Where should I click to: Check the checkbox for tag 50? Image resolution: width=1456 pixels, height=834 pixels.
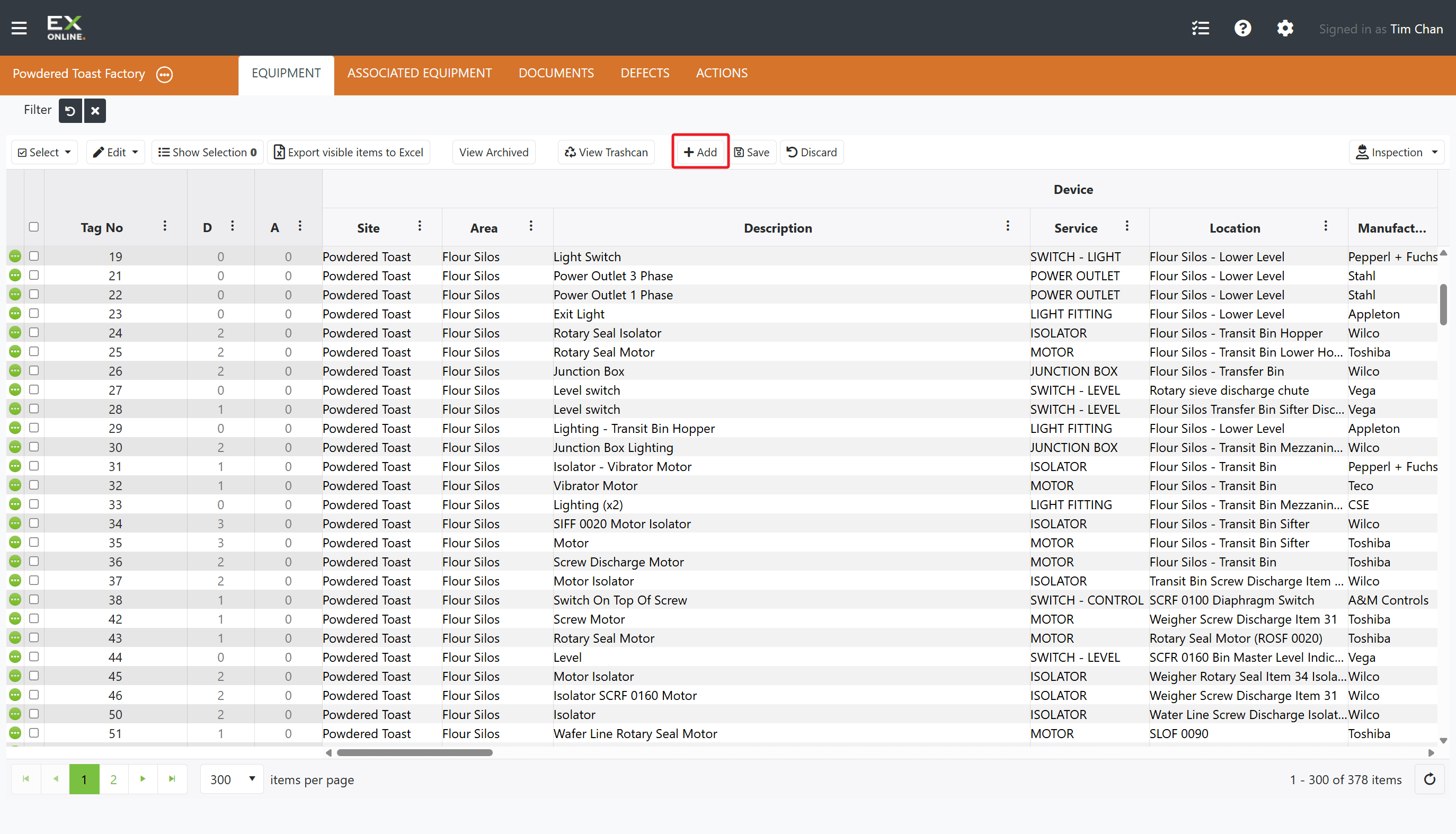pos(34,714)
